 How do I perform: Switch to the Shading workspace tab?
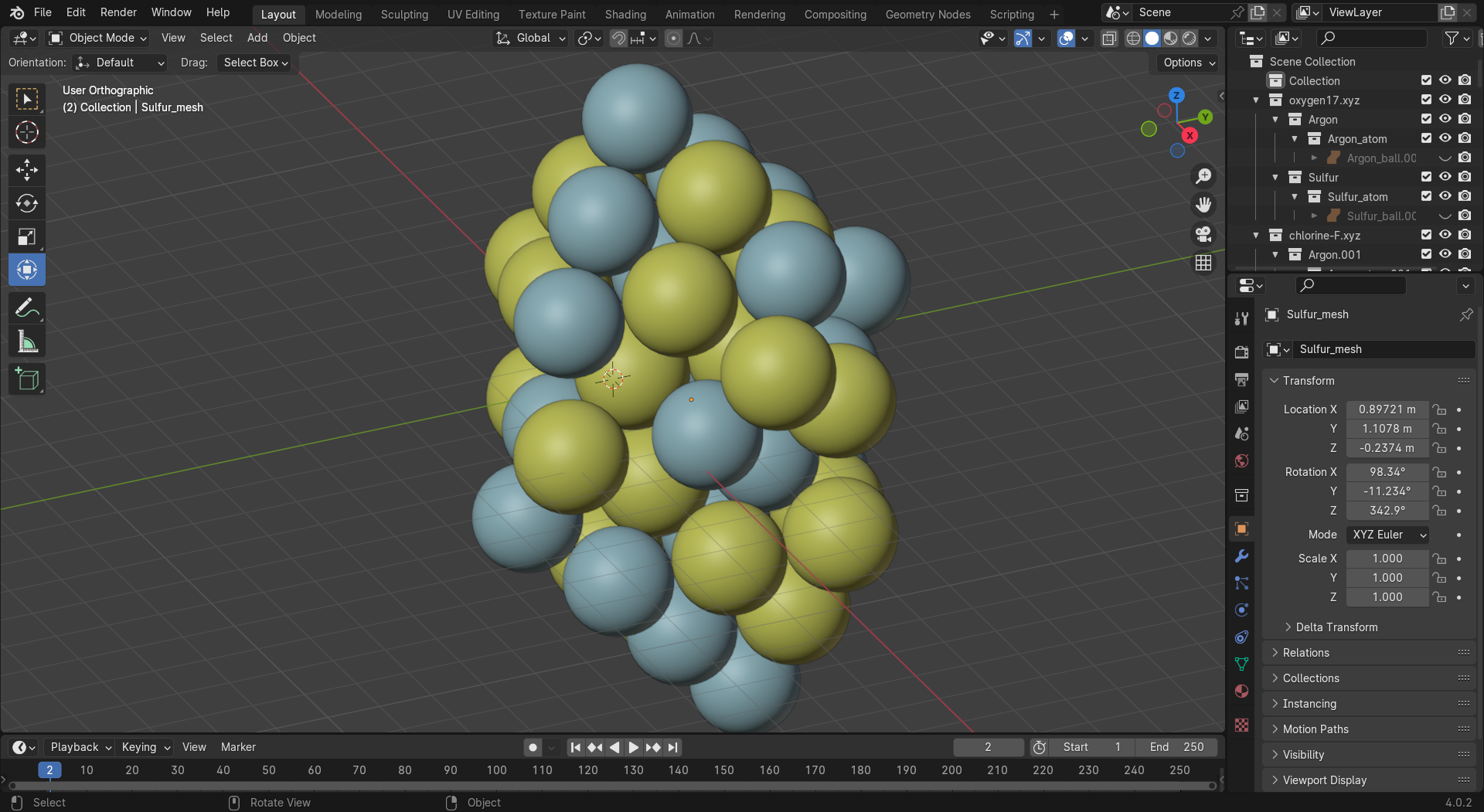click(625, 14)
